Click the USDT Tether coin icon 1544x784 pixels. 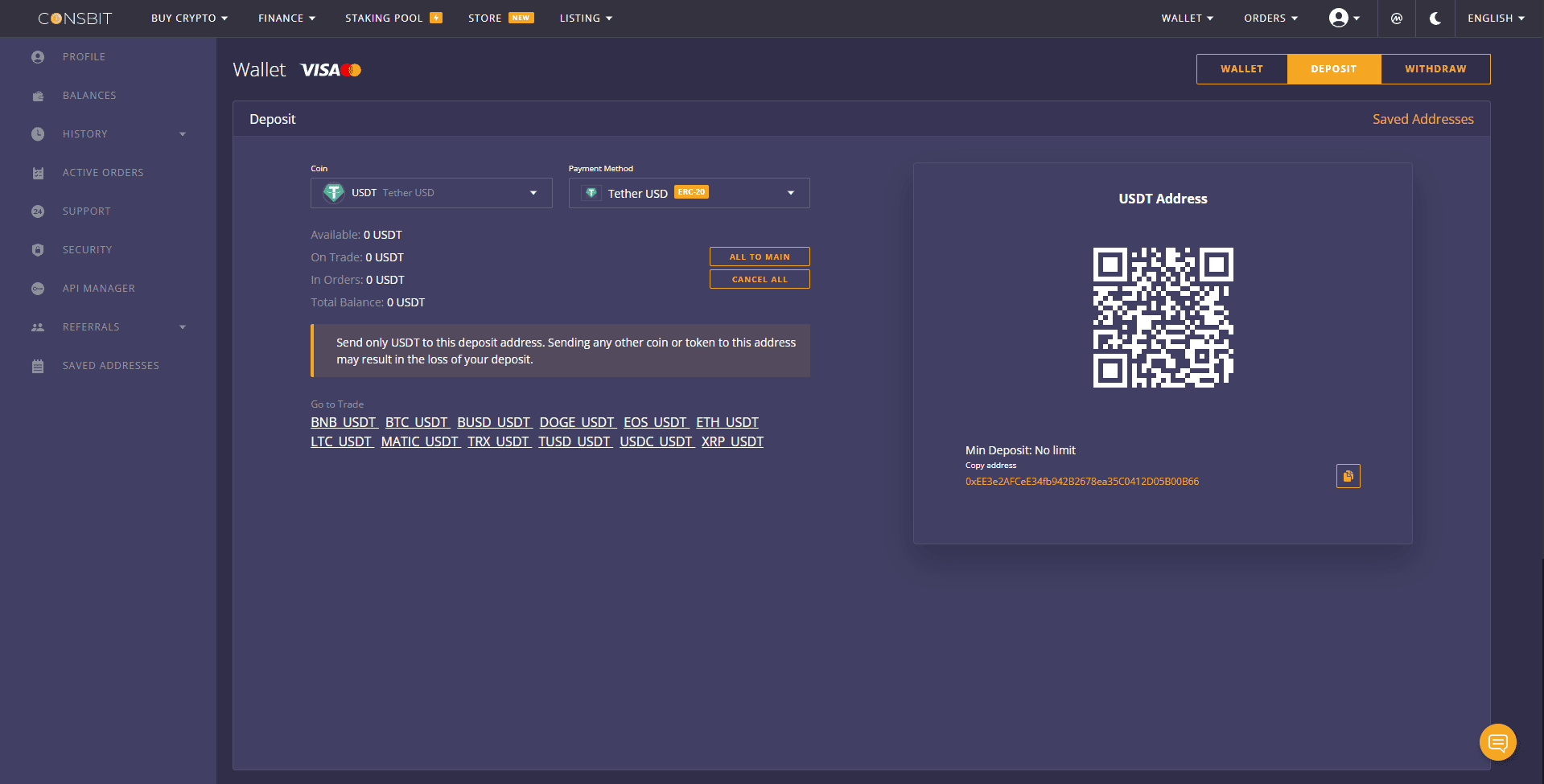pos(333,193)
